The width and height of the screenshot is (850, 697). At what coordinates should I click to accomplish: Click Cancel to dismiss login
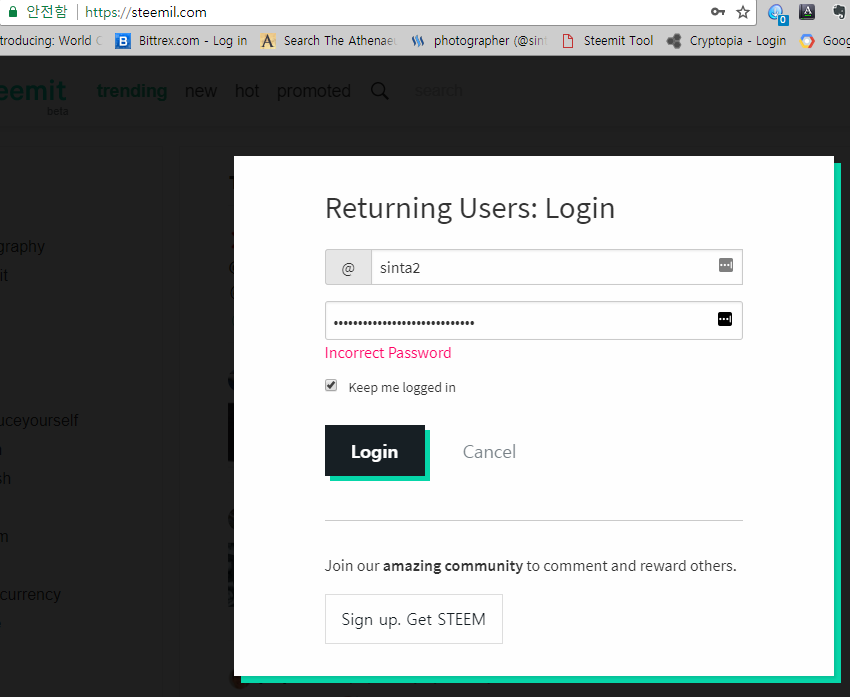tap(489, 451)
